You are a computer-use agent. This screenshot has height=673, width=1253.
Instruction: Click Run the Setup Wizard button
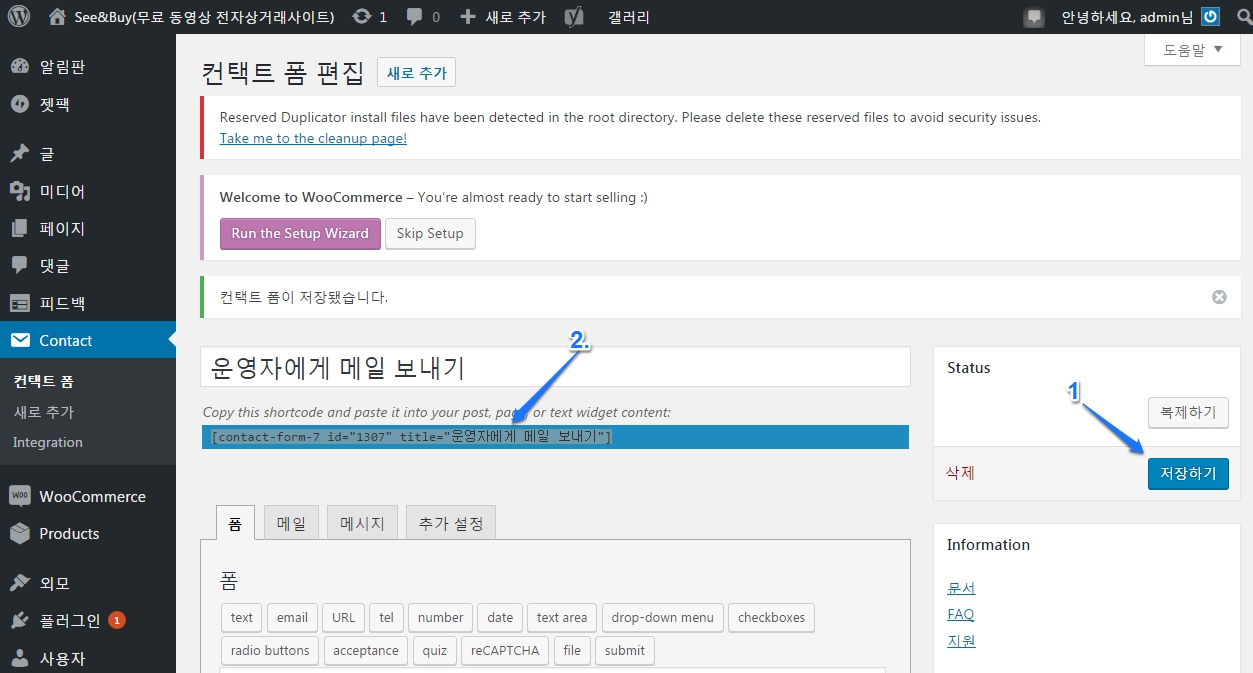[x=300, y=234]
